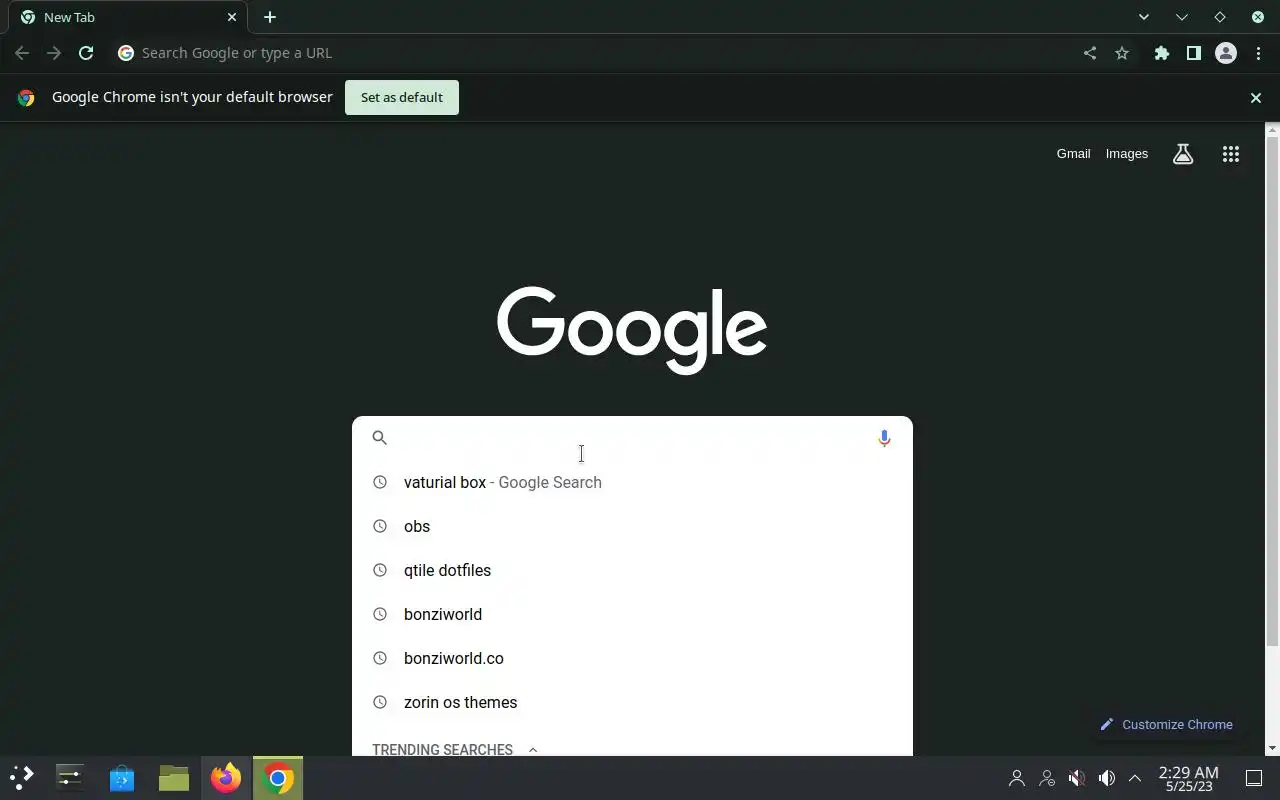This screenshot has height=800, width=1280.
Task: Open the tab search dropdown arrow
Action: (1144, 17)
